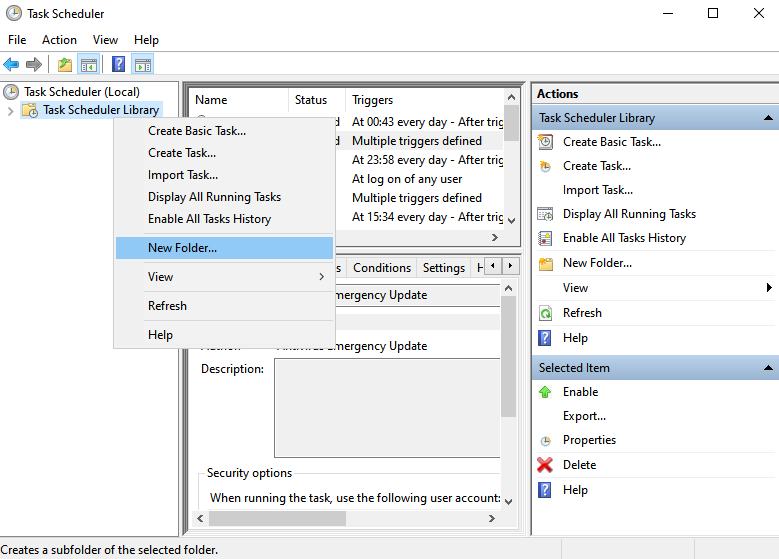Click the Create Basic Task icon in Actions pane
Image resolution: width=779 pixels, height=559 pixels.
[545, 142]
